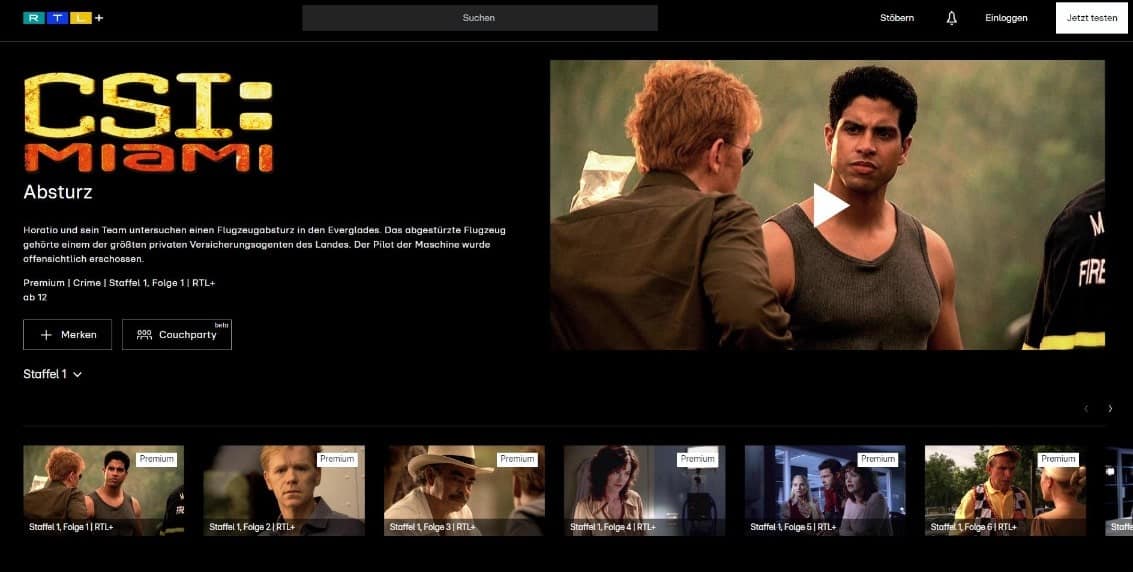
Task: Show next episodes with the right arrow
Action: pyautogui.click(x=1111, y=409)
